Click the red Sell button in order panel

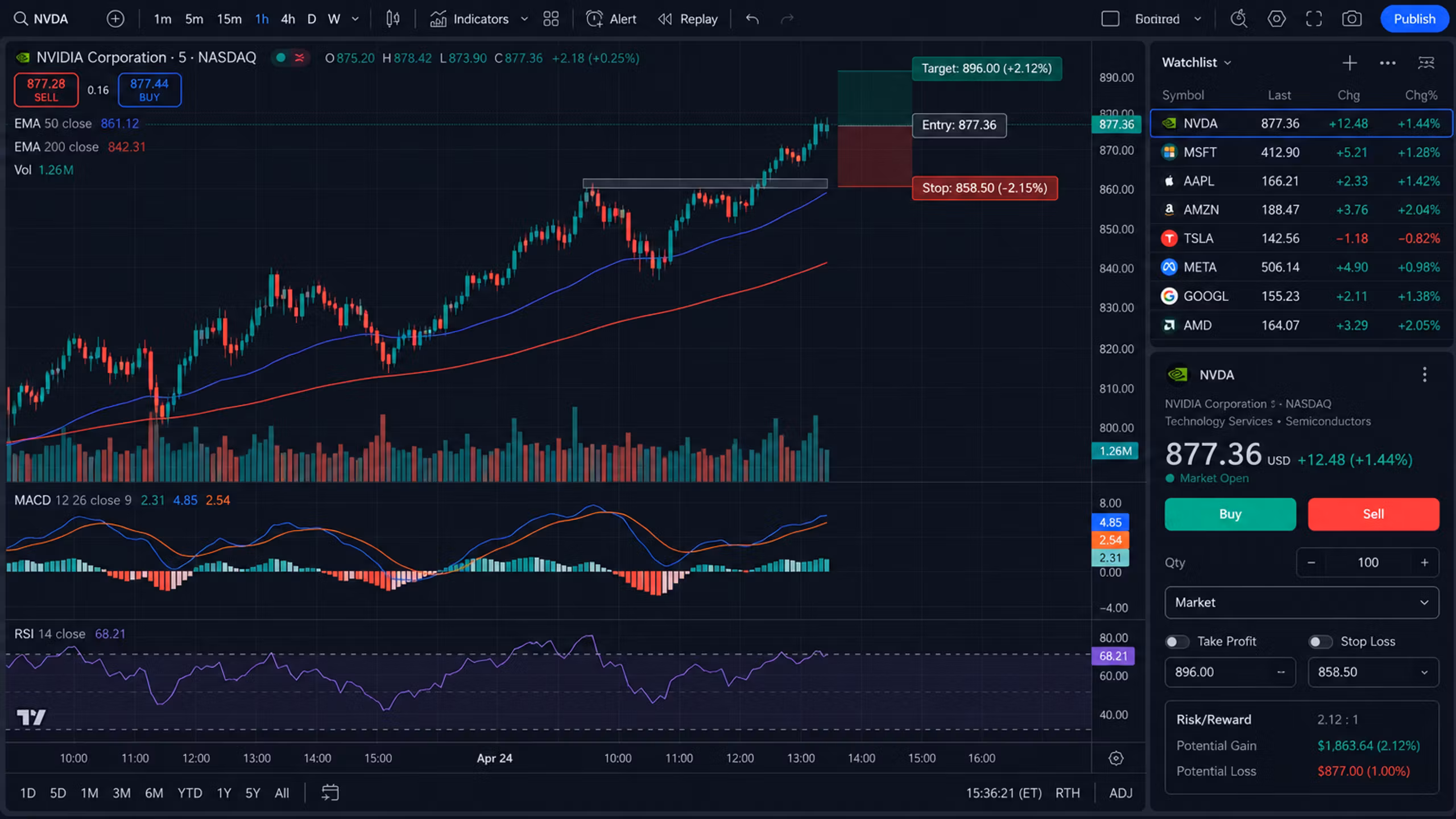tap(1374, 514)
